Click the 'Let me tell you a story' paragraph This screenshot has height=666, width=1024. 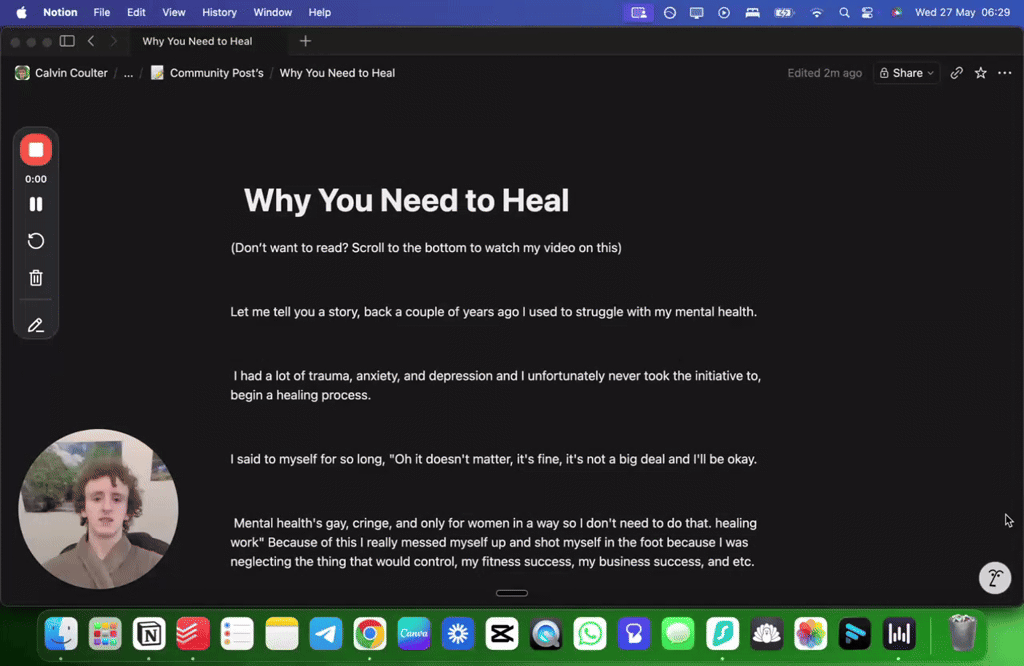pyautogui.click(x=494, y=312)
